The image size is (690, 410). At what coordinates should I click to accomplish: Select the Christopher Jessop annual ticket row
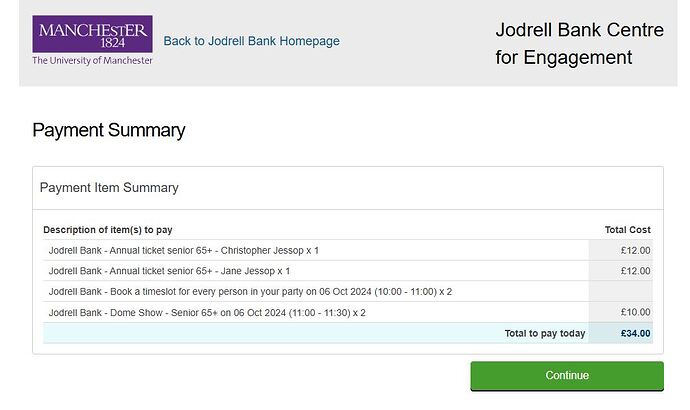click(183, 250)
